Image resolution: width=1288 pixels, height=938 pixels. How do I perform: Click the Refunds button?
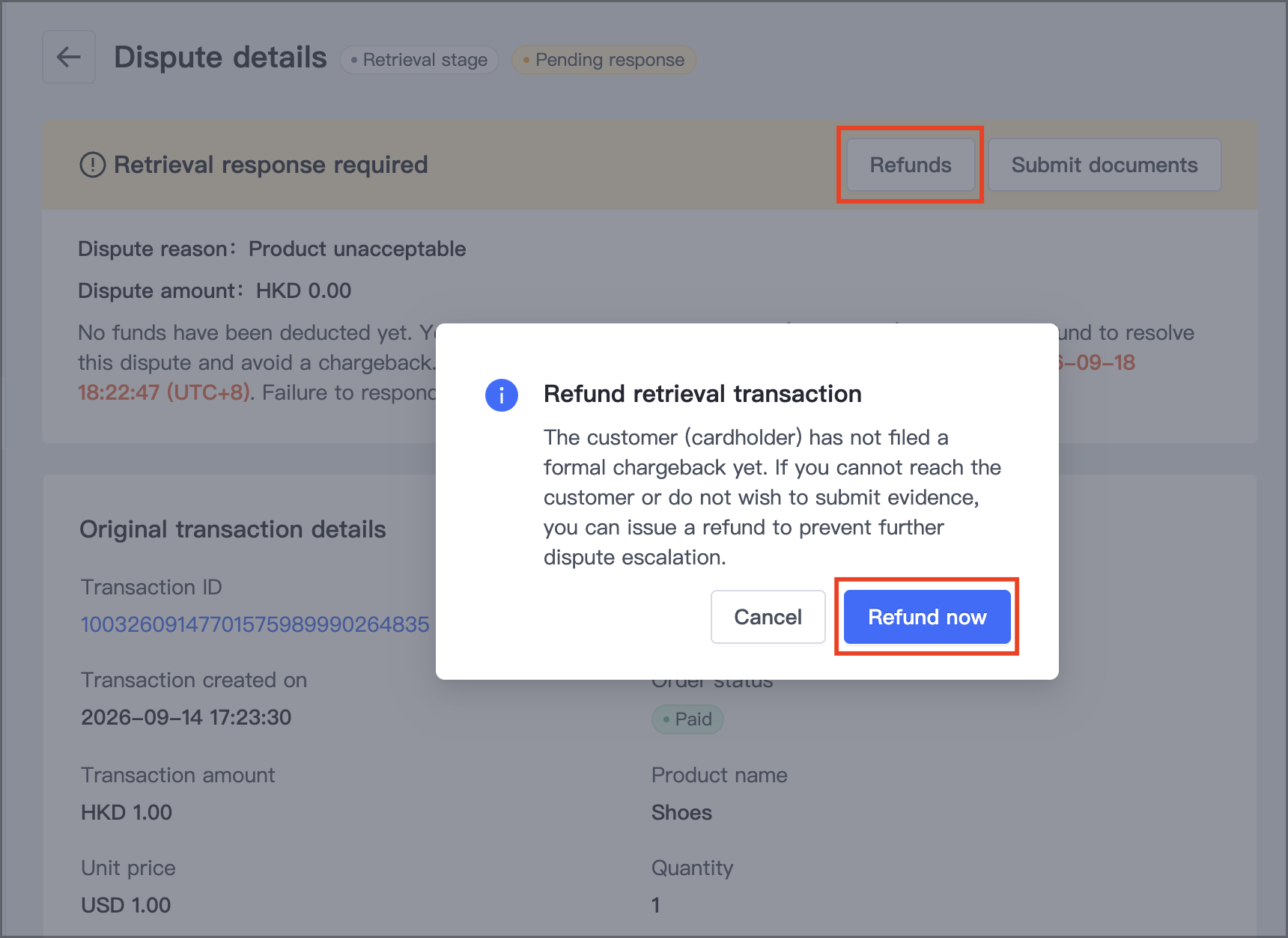coord(911,165)
